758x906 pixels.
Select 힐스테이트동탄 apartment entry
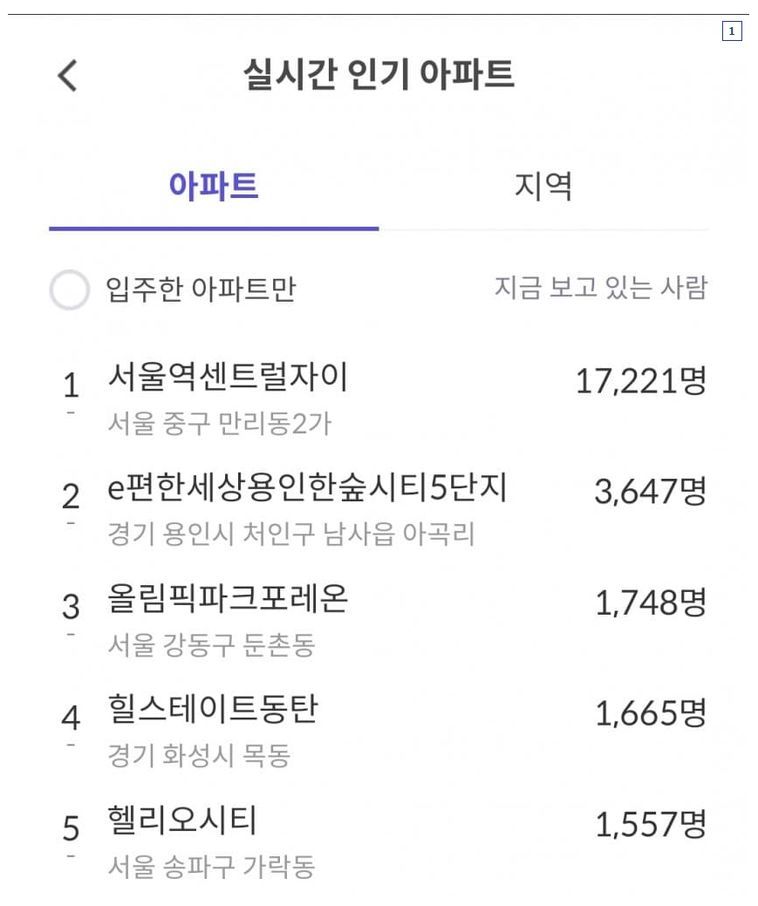pyautogui.click(x=213, y=709)
